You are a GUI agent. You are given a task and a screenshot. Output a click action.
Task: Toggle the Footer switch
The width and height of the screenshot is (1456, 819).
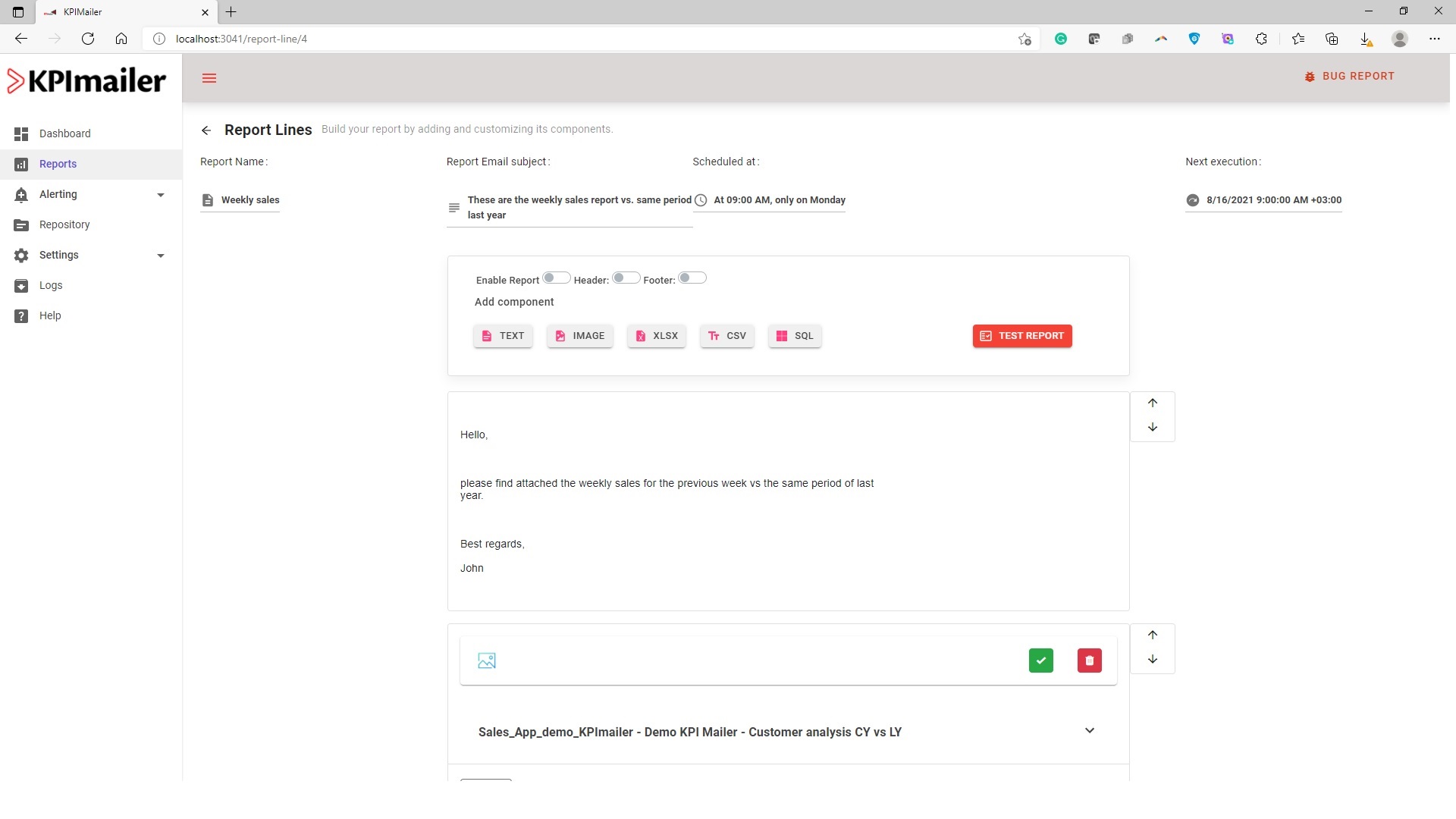692,278
